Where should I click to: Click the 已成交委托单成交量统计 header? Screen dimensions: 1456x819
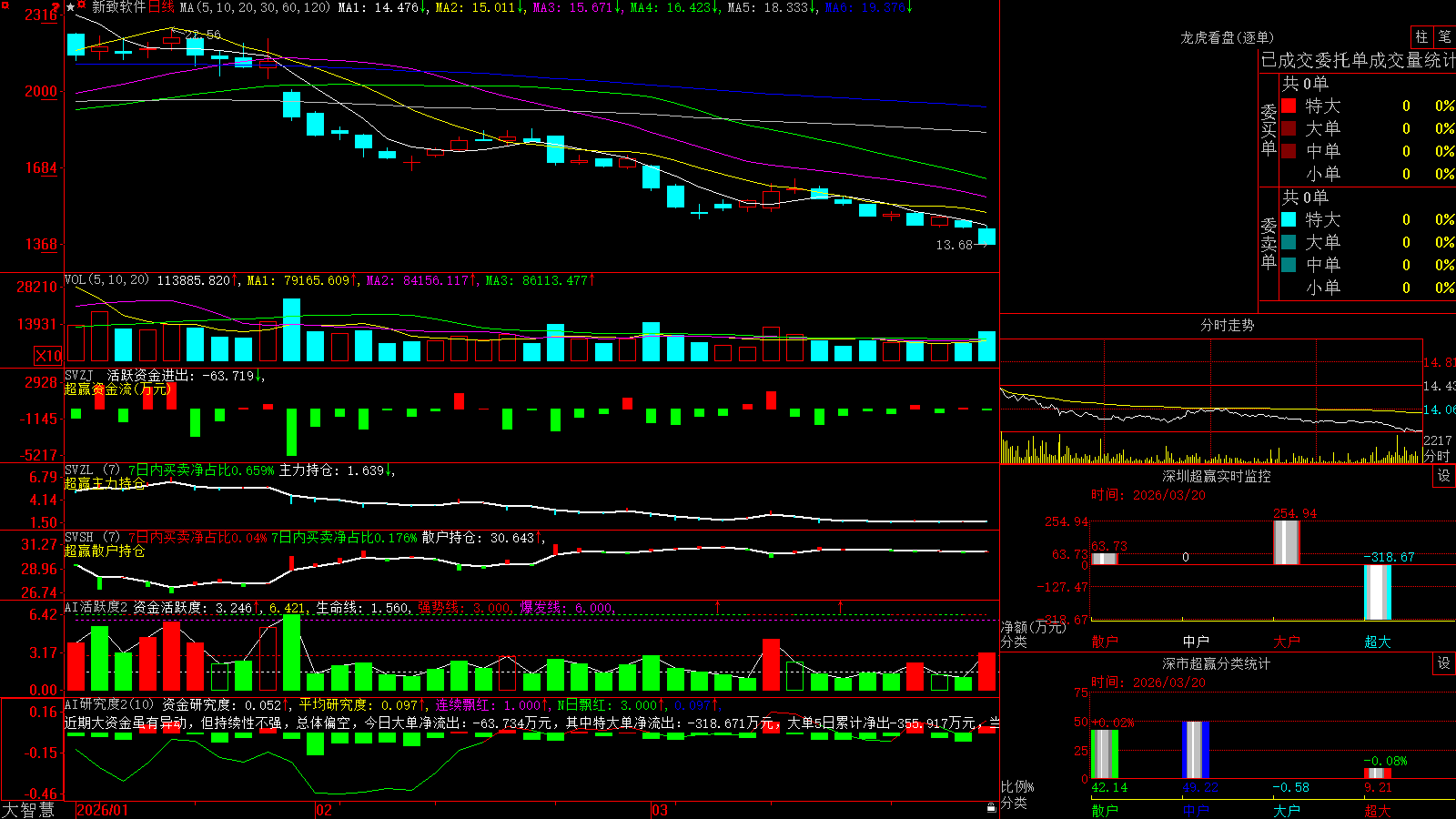click(1358, 60)
